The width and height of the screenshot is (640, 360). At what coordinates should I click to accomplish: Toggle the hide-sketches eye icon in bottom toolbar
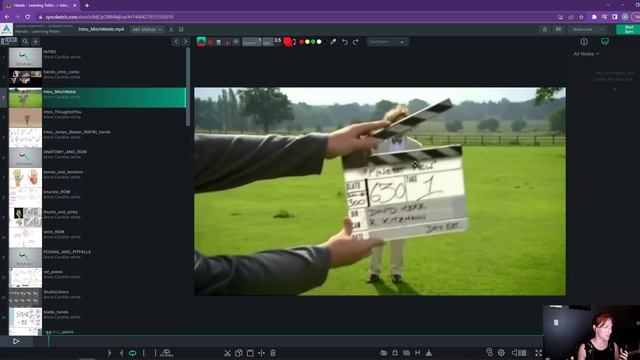383,353
